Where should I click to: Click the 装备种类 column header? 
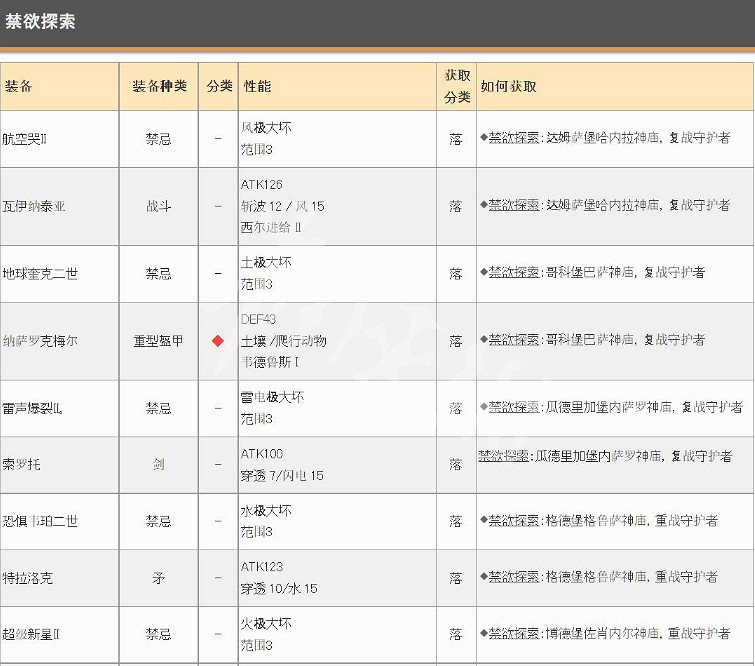[x=159, y=86]
